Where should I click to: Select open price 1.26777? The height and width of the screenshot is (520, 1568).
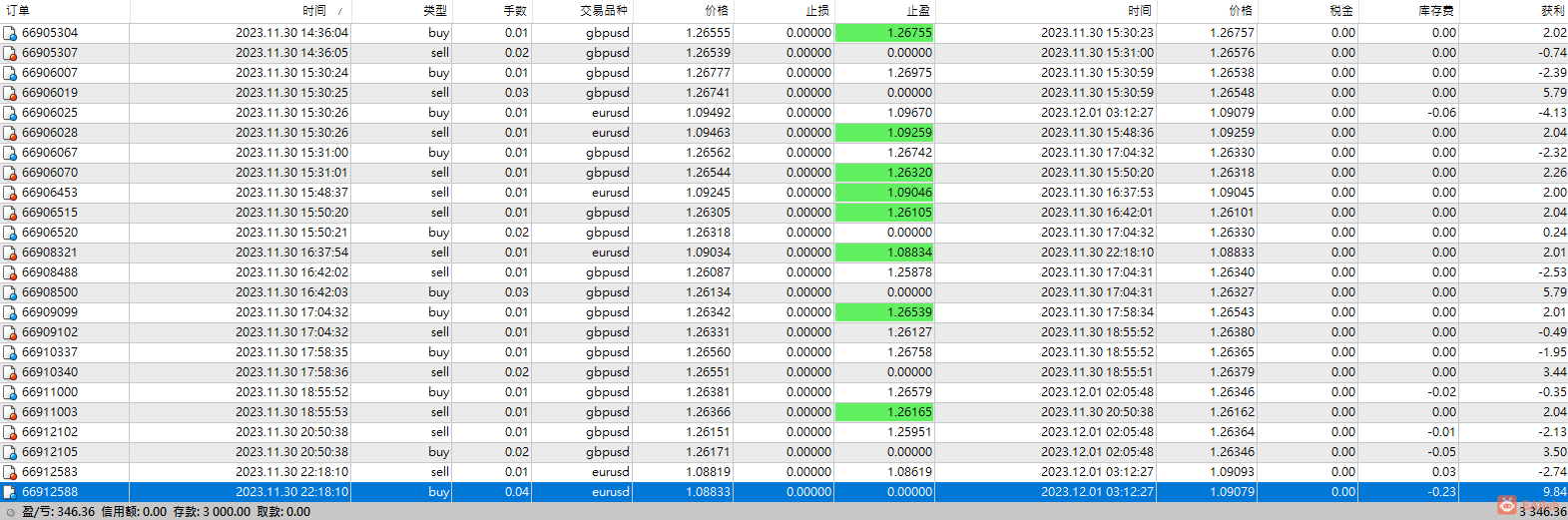[x=708, y=73]
